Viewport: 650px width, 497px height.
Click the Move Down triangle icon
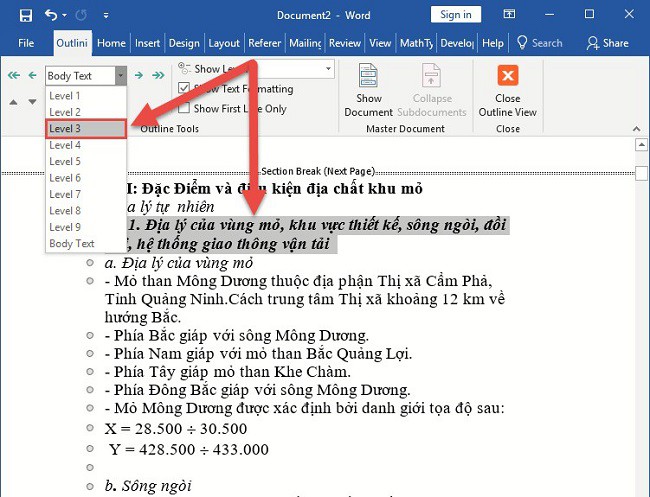click(32, 102)
